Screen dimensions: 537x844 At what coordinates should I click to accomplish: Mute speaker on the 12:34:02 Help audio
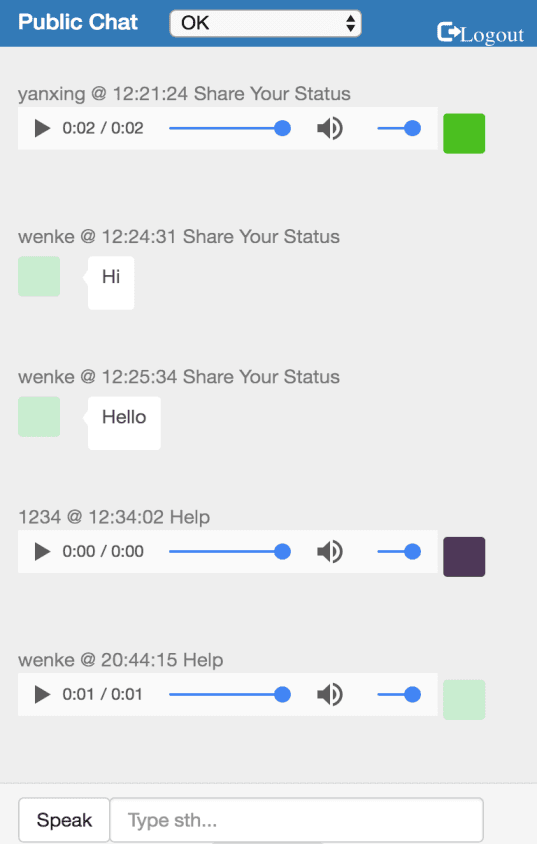coord(330,552)
